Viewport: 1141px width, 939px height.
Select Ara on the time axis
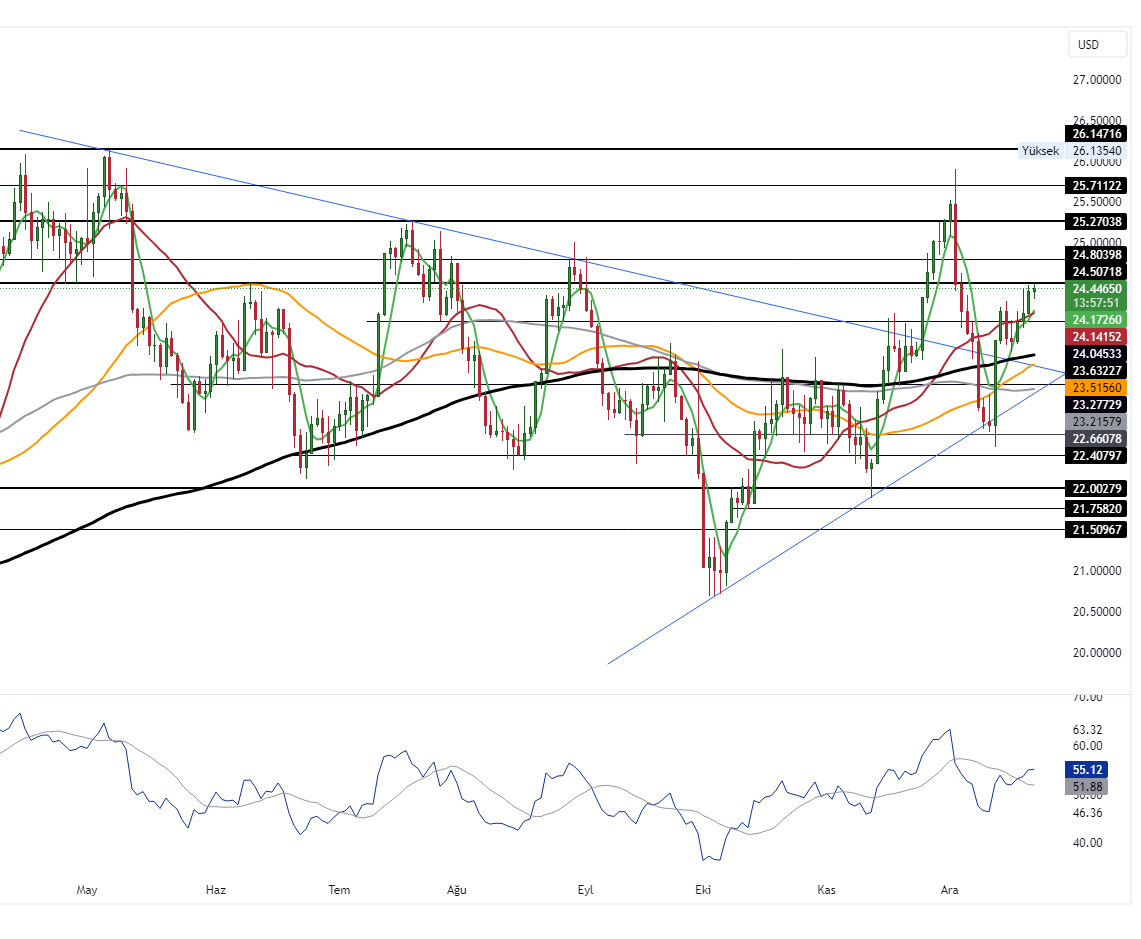click(x=948, y=889)
